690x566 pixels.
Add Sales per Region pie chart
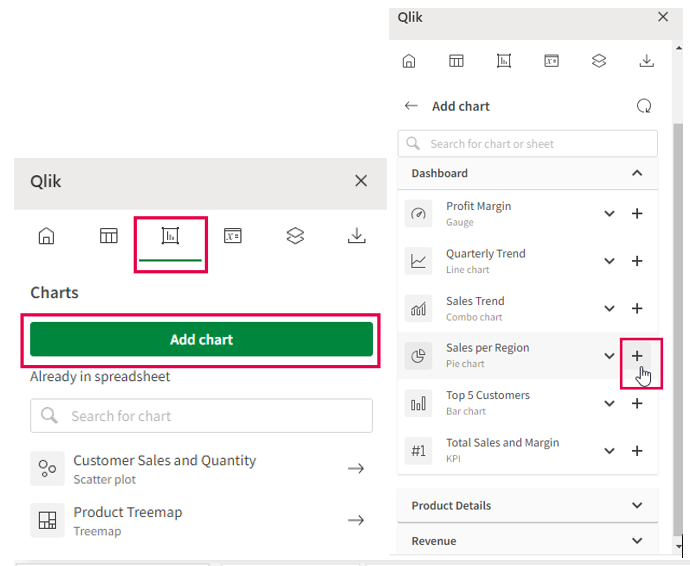click(x=637, y=356)
